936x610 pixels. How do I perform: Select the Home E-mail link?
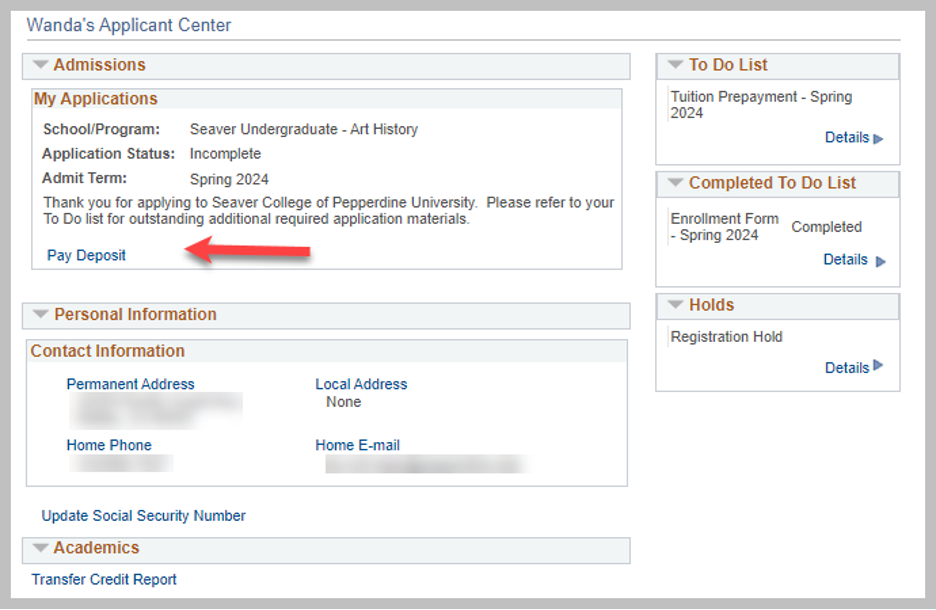coord(357,445)
